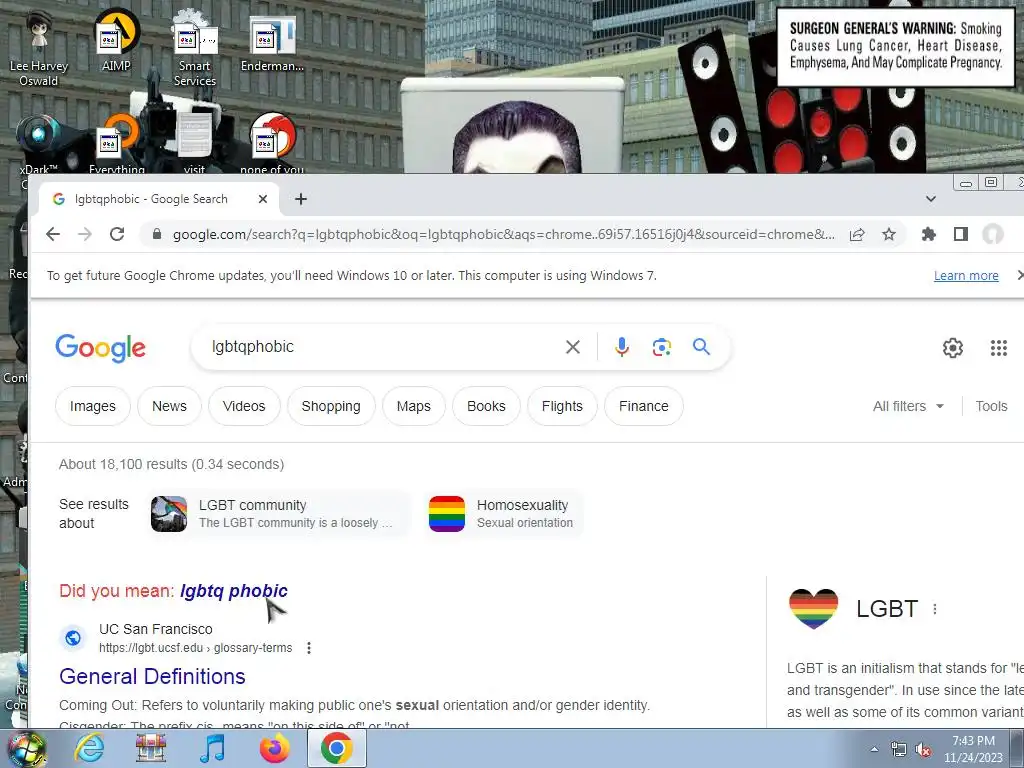The image size is (1024, 768).
Task: Switch to Flights results
Action: click(x=562, y=406)
